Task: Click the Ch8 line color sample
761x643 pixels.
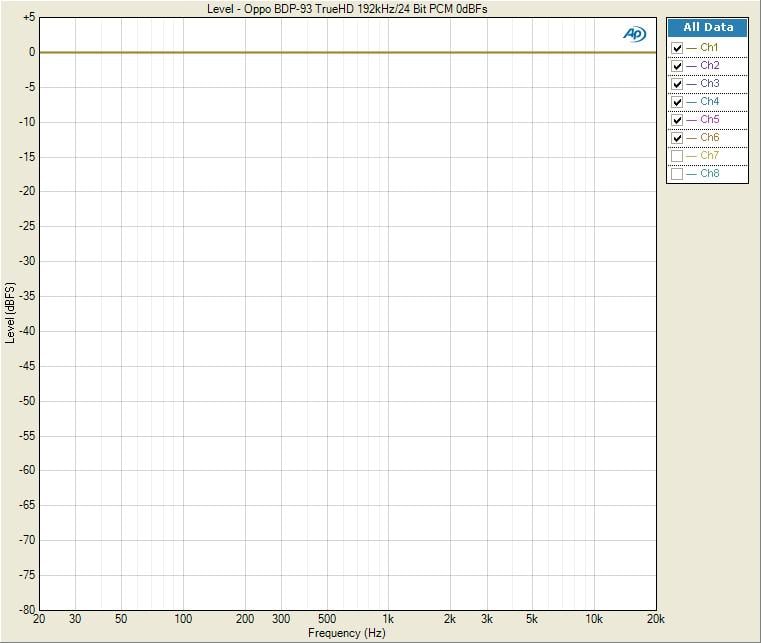Action: (691, 174)
